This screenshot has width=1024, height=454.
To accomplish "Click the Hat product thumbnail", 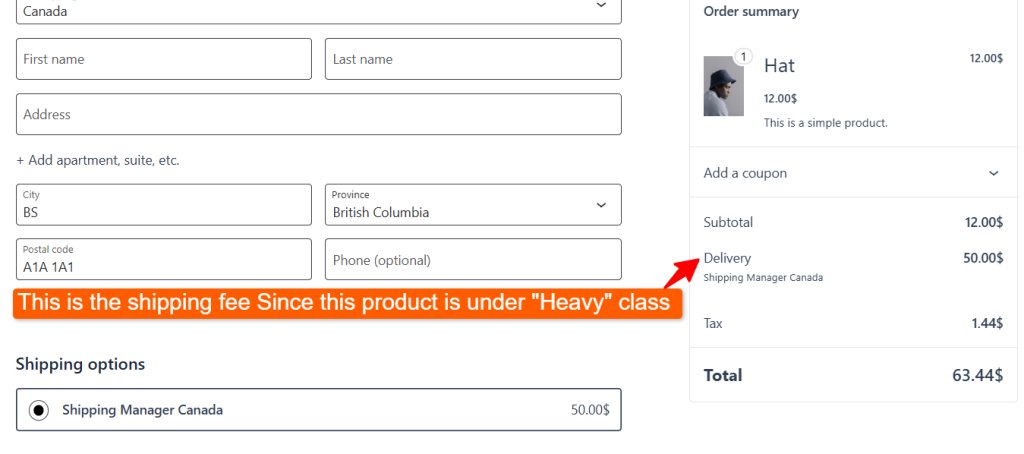I will pos(723,86).
